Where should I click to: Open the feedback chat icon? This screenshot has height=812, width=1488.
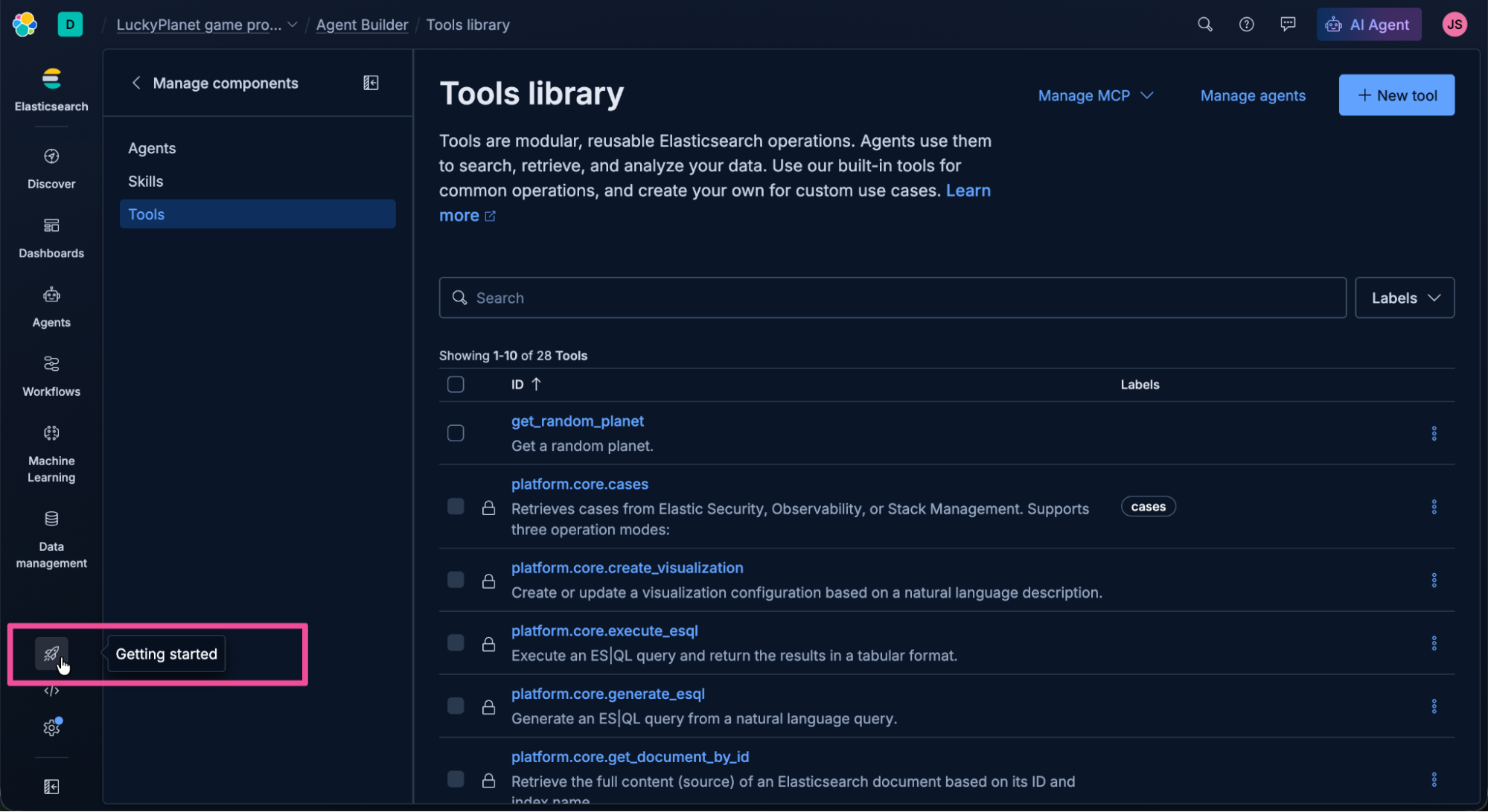click(1288, 25)
